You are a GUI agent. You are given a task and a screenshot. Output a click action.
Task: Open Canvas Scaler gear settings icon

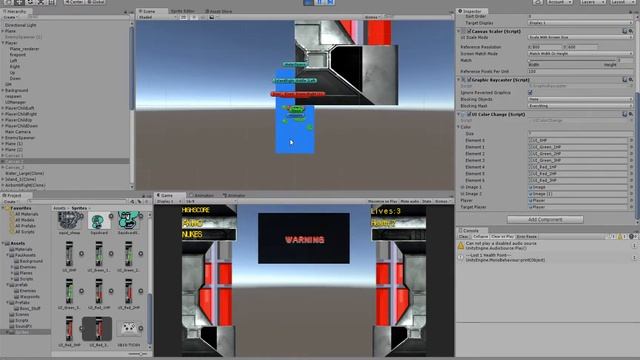631,31
